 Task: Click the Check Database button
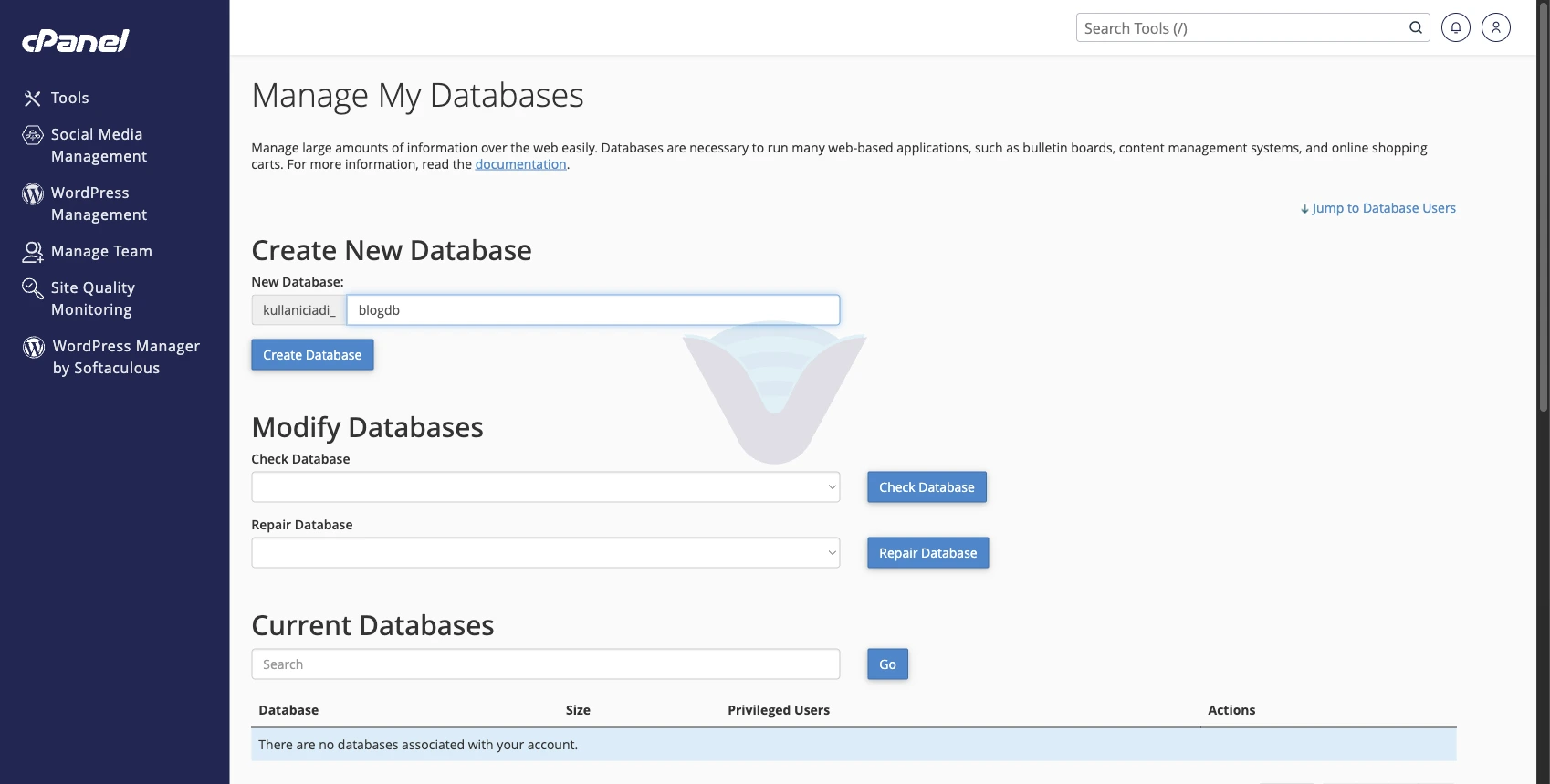point(927,487)
